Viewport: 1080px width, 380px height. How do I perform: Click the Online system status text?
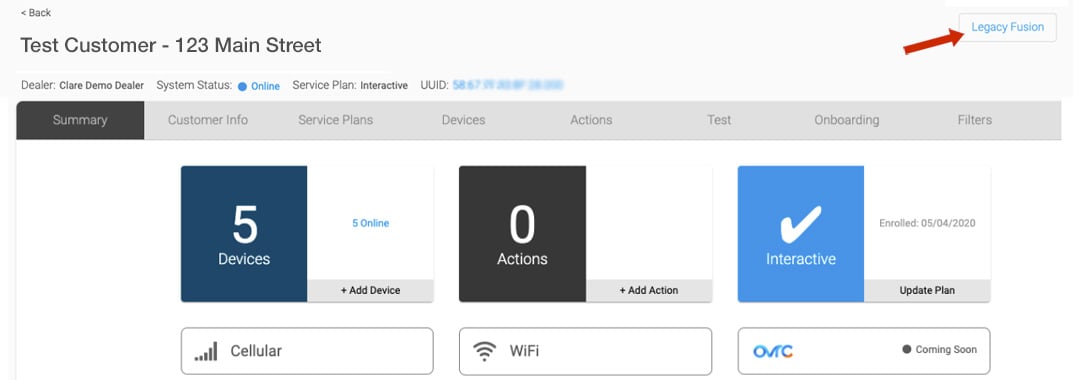(x=265, y=87)
